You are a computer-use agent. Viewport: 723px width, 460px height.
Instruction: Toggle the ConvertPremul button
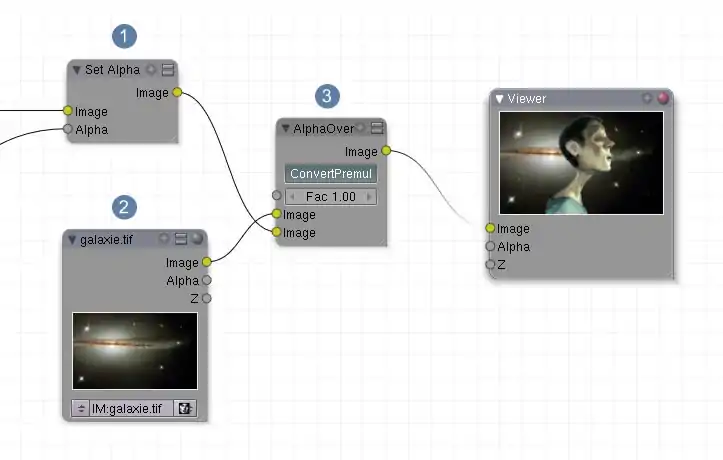pyautogui.click(x=331, y=174)
